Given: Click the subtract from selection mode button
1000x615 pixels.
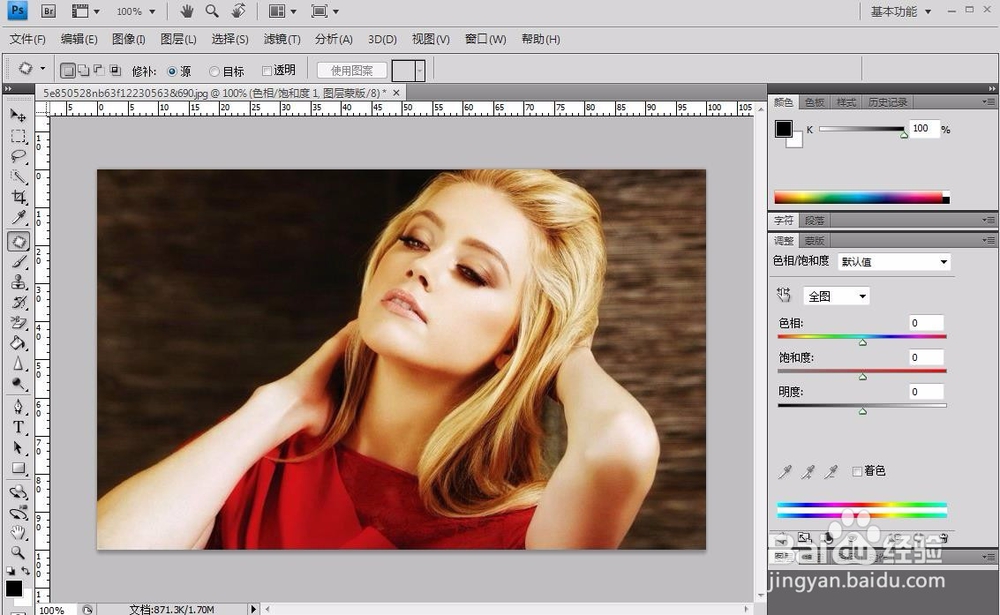Looking at the screenshot, I should pyautogui.click(x=99, y=70).
